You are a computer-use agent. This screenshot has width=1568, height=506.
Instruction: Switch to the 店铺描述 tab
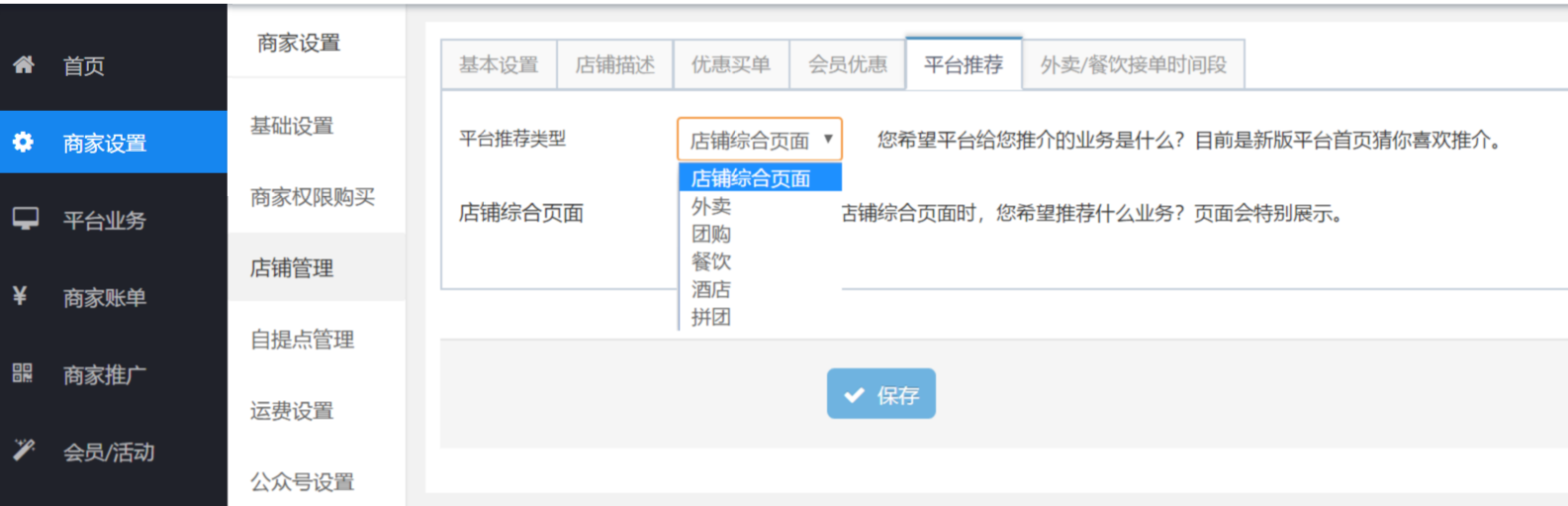615,65
